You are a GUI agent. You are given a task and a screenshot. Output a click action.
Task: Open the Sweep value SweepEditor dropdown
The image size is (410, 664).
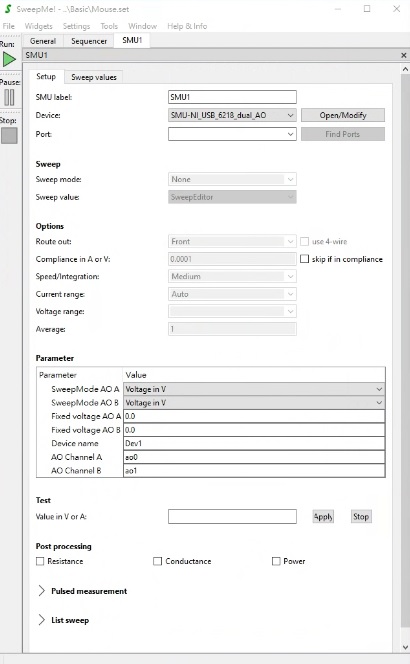tap(232, 197)
